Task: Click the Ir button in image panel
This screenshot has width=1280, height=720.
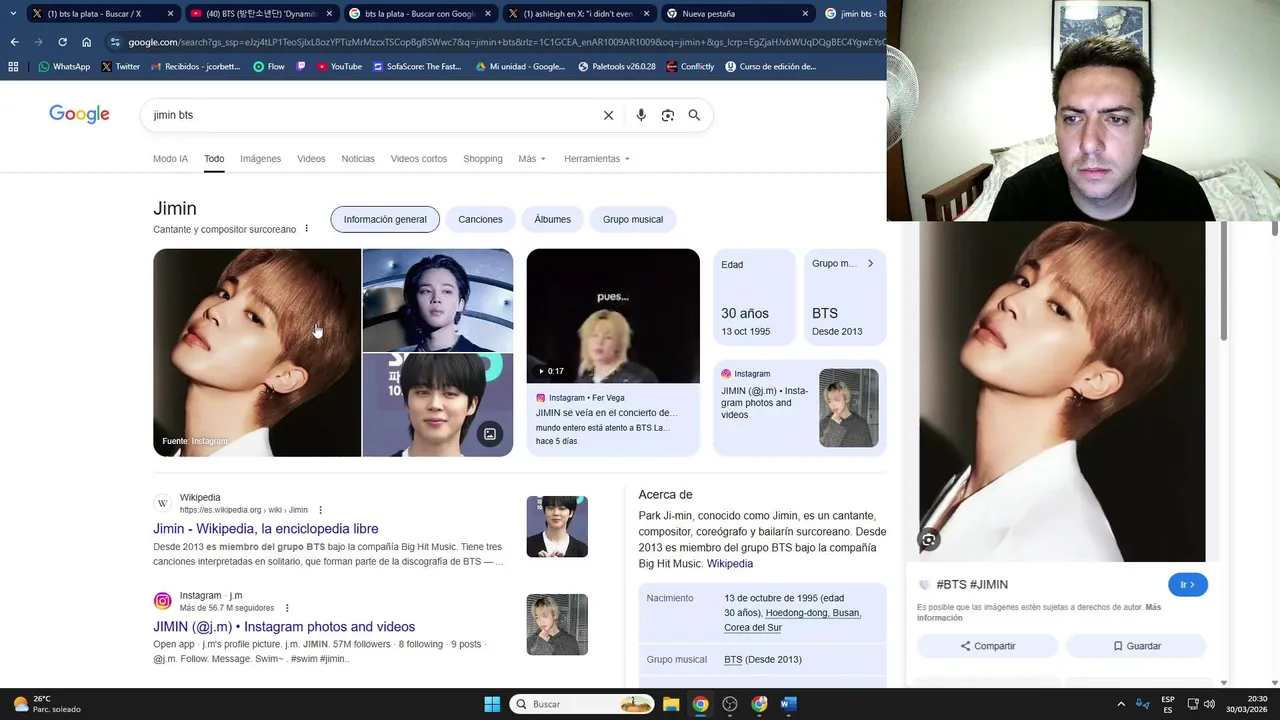Action: pos(1188,585)
